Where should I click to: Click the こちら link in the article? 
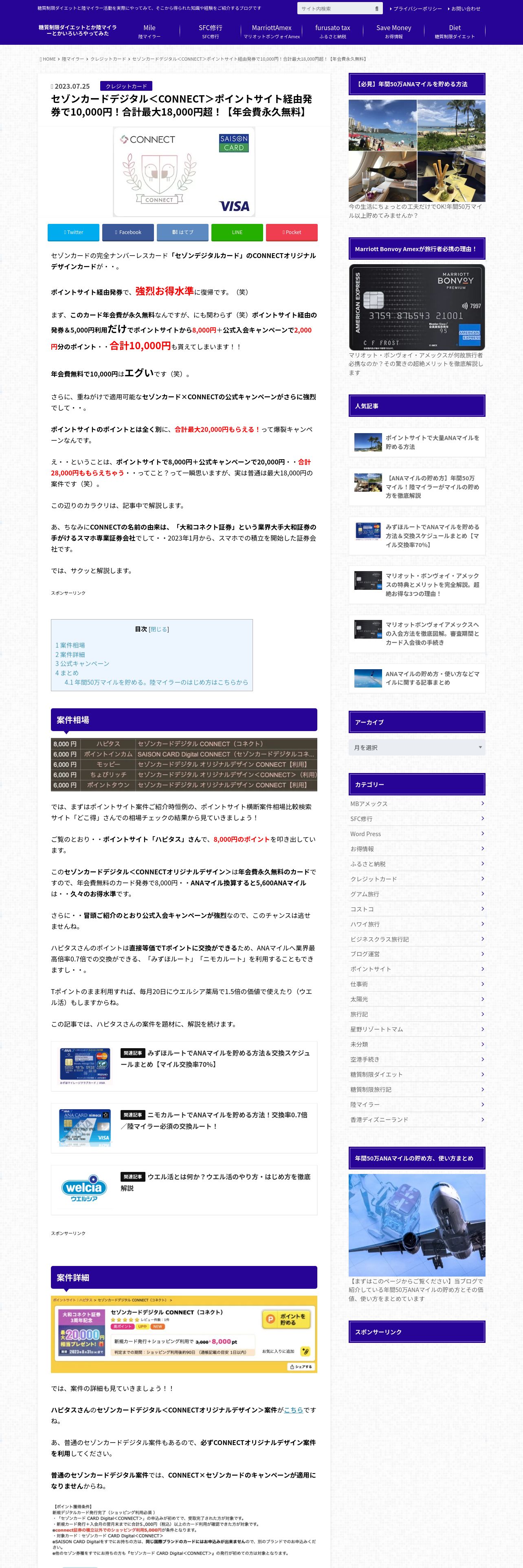click(293, 1410)
